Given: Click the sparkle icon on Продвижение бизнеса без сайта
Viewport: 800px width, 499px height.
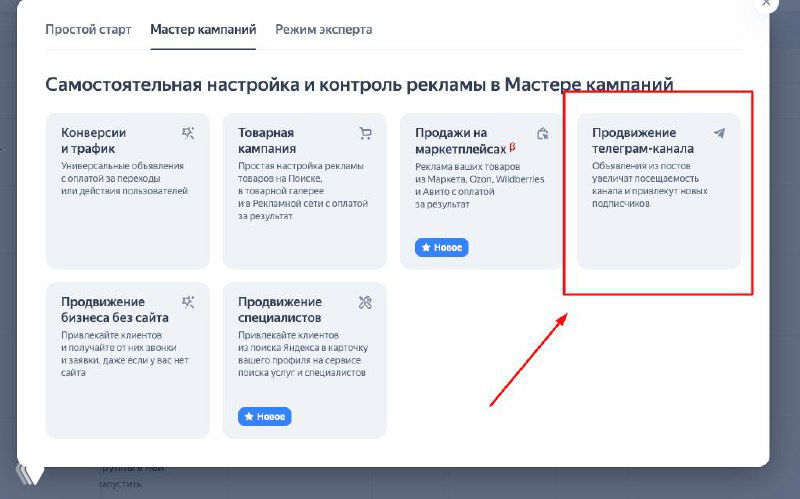Looking at the screenshot, I should click(x=188, y=303).
